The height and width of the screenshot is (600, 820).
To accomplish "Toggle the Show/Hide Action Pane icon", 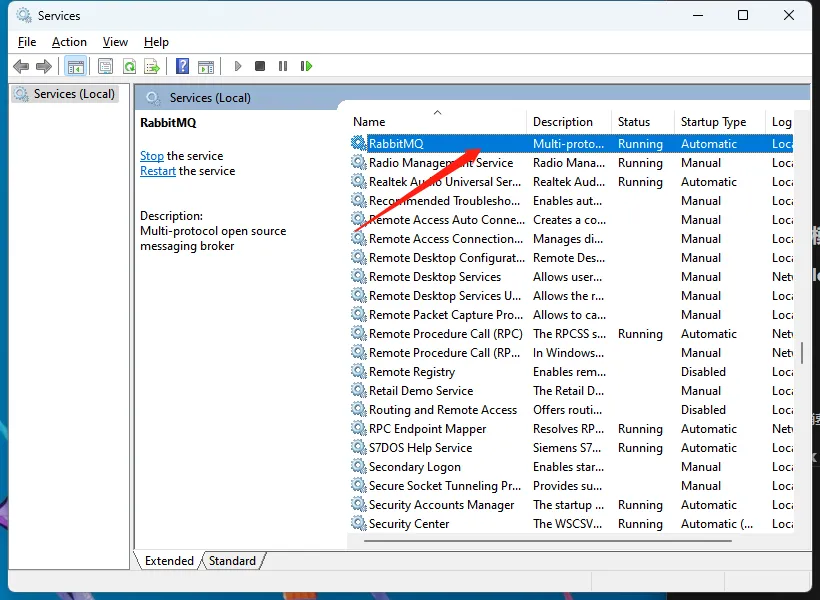I will (x=206, y=66).
